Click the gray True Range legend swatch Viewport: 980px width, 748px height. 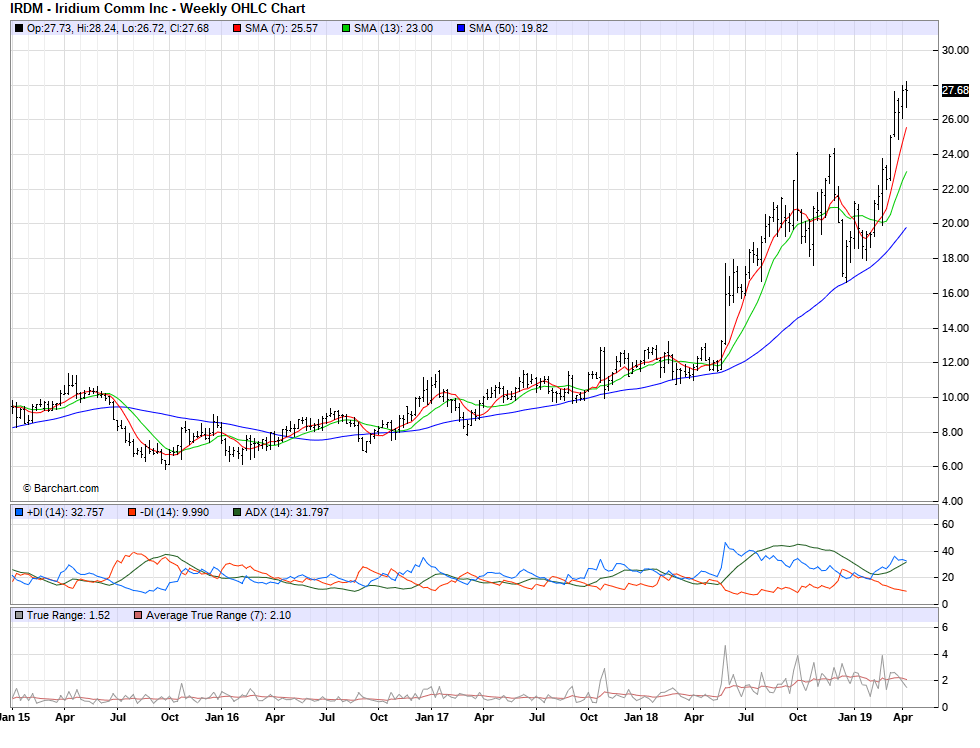(19, 616)
